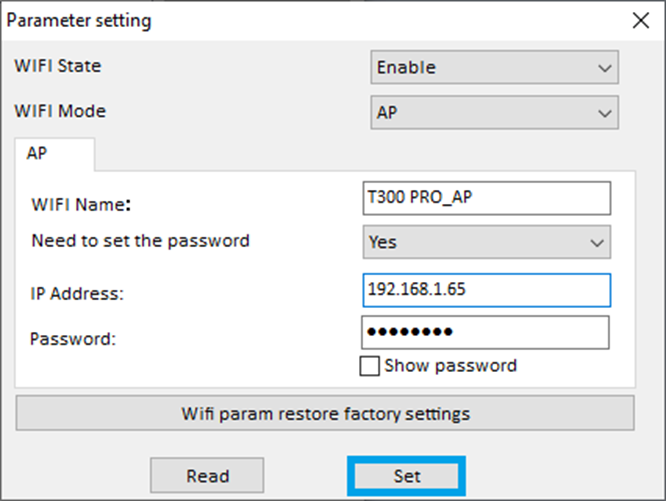
Task: Expand the WIFI Mode combo box
Action: [494, 113]
